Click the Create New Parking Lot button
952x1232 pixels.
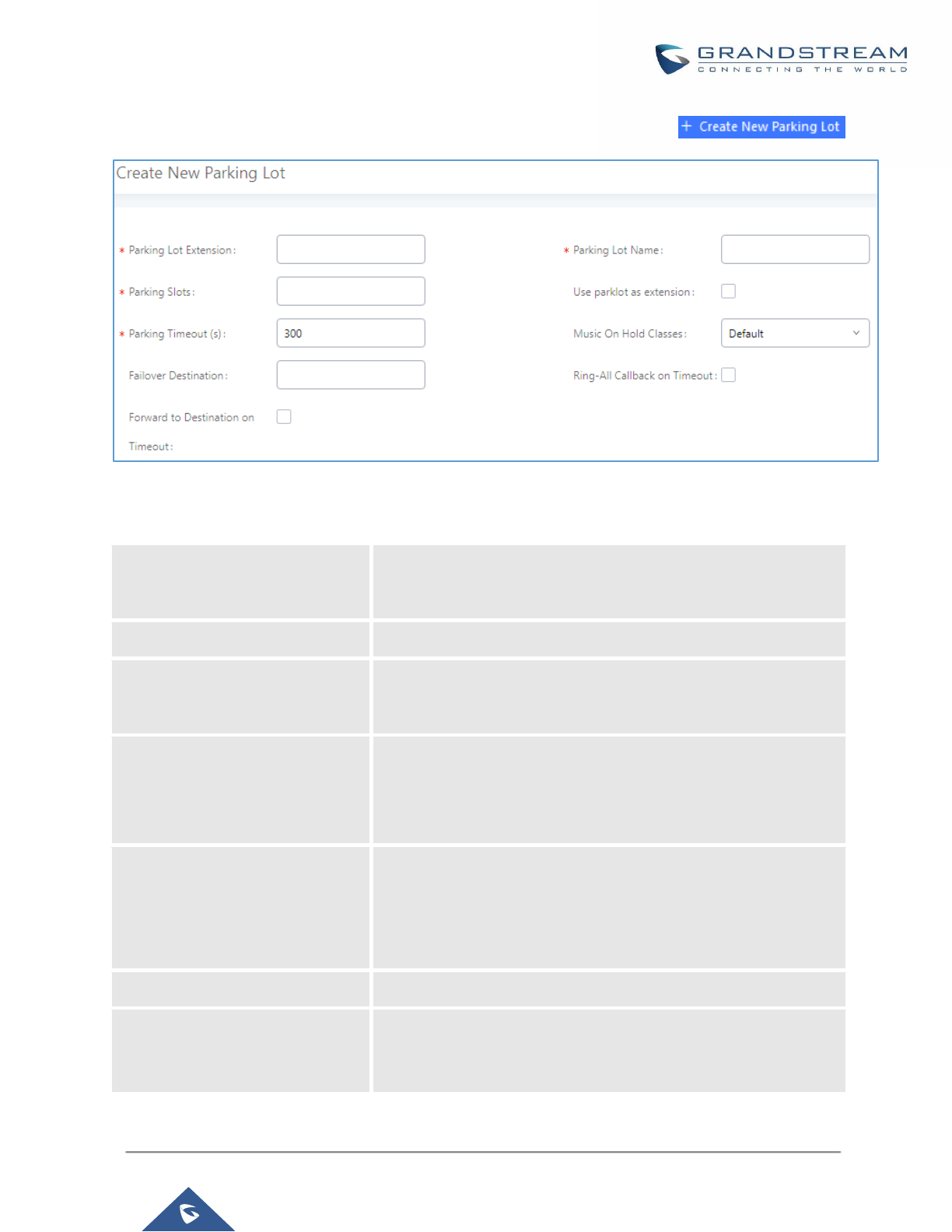[x=761, y=127]
